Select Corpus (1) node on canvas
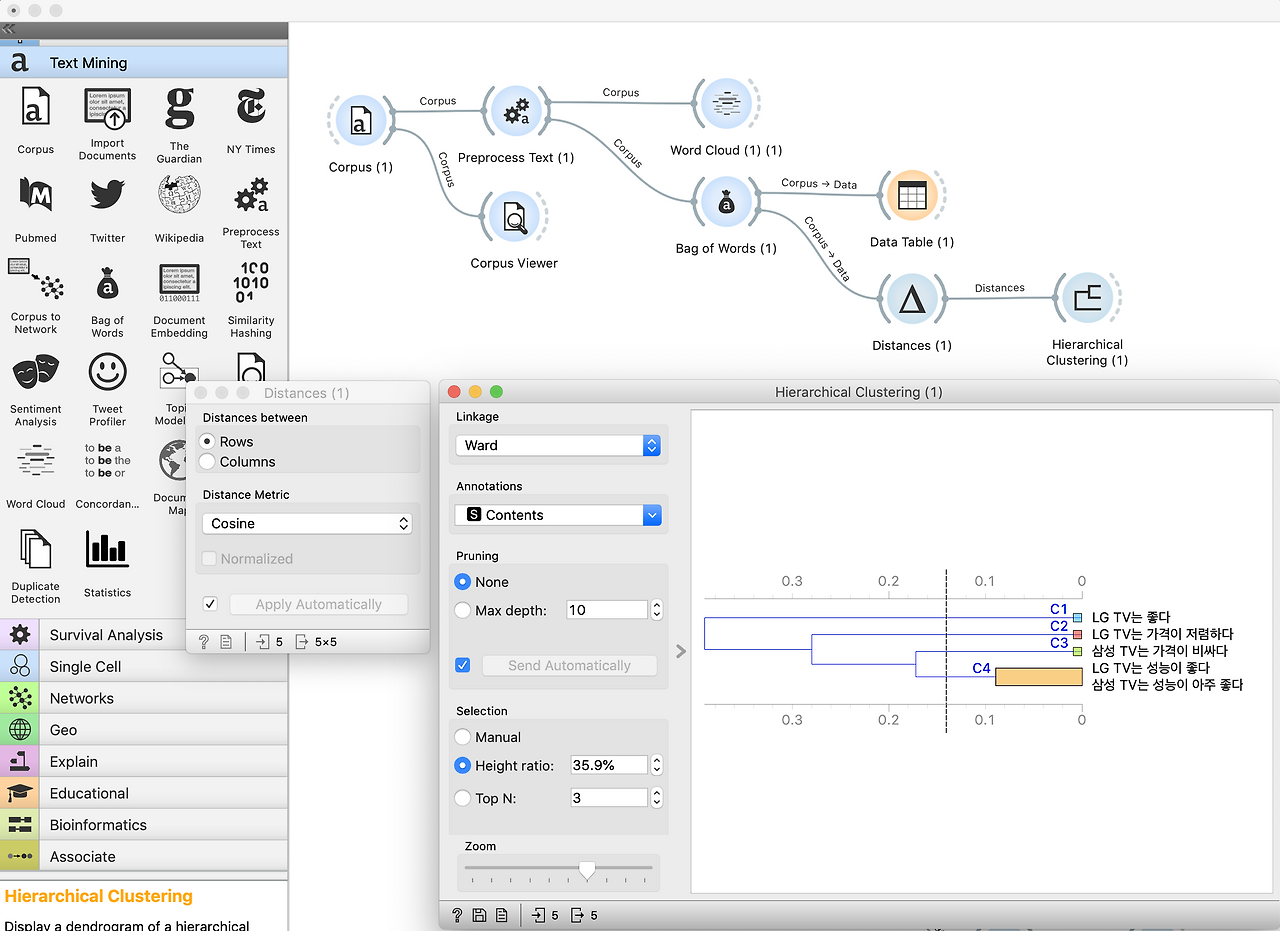 pyautogui.click(x=361, y=122)
